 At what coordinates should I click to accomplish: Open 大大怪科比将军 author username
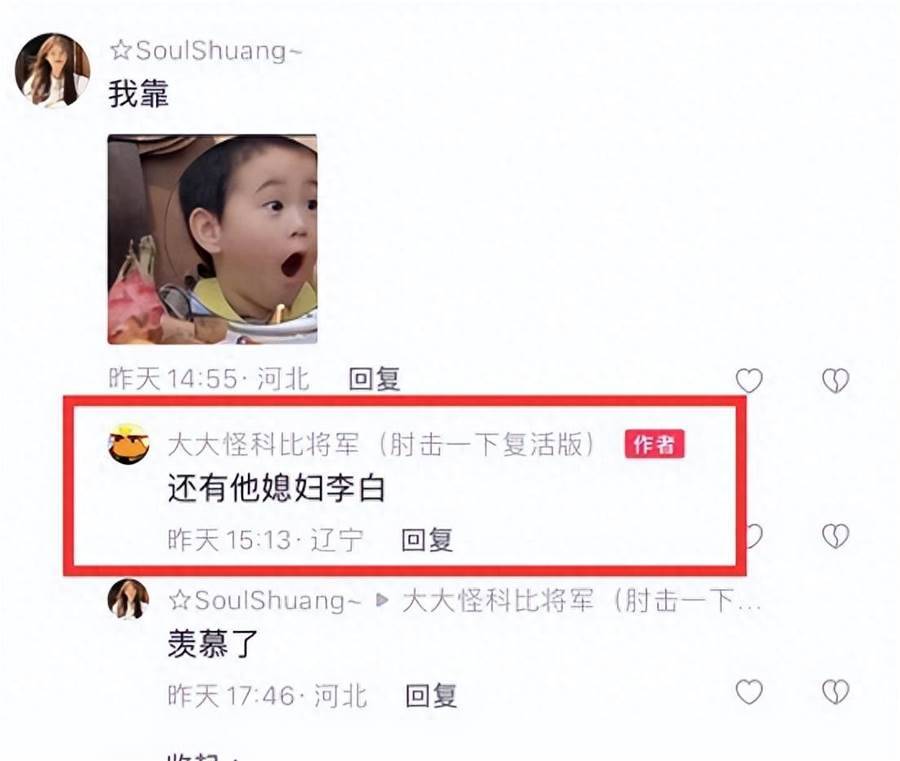(381, 444)
